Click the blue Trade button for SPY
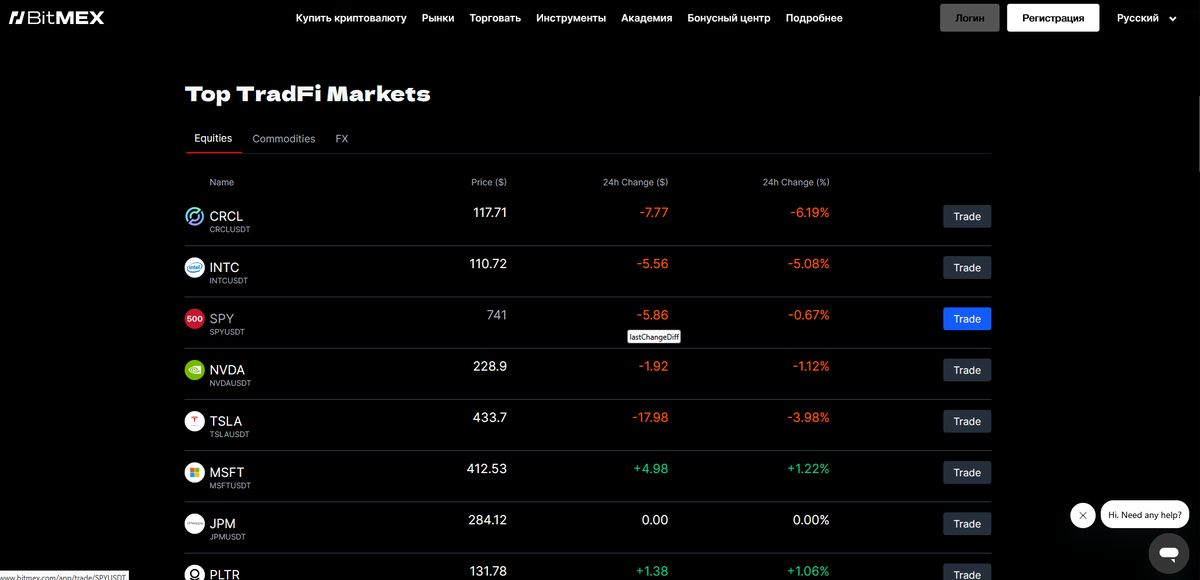The width and height of the screenshot is (1200, 580). coord(967,319)
